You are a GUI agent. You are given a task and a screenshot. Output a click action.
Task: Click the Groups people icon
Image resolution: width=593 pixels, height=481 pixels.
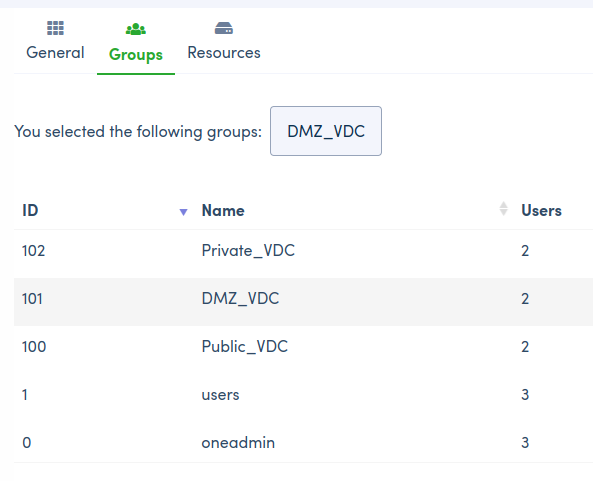(136, 29)
